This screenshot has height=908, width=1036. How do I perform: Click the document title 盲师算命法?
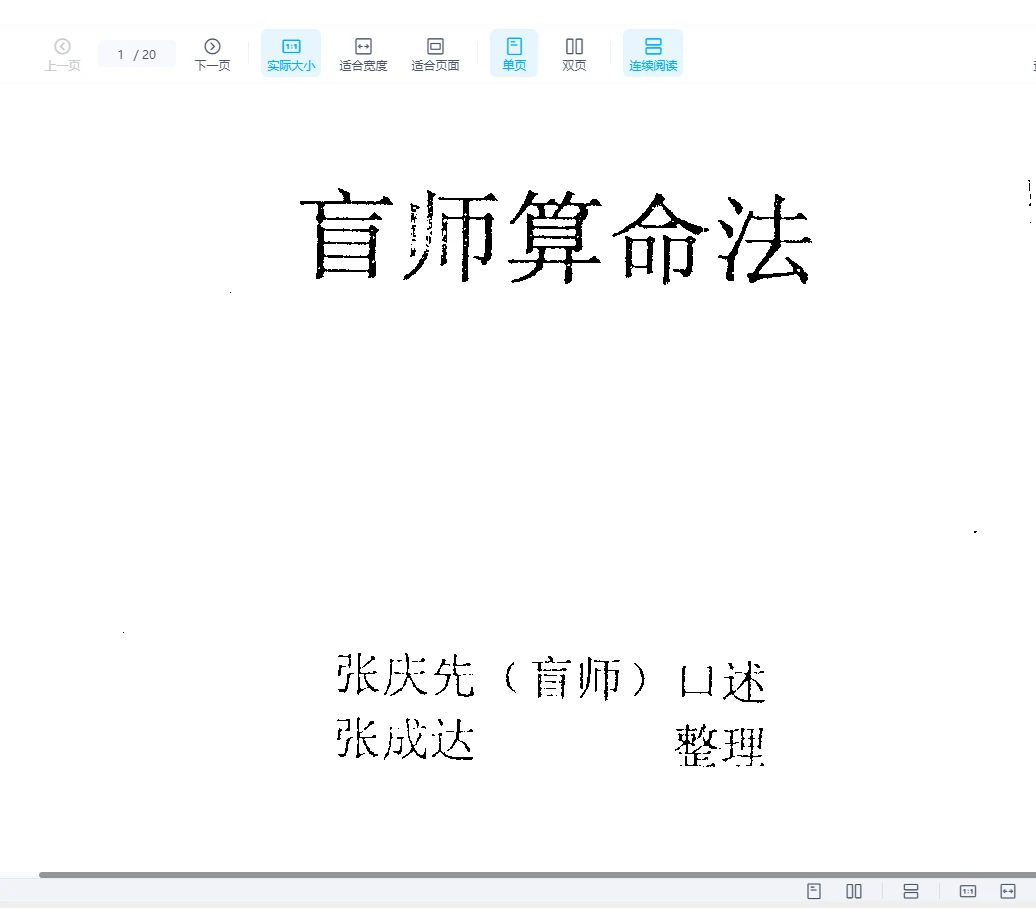(555, 238)
